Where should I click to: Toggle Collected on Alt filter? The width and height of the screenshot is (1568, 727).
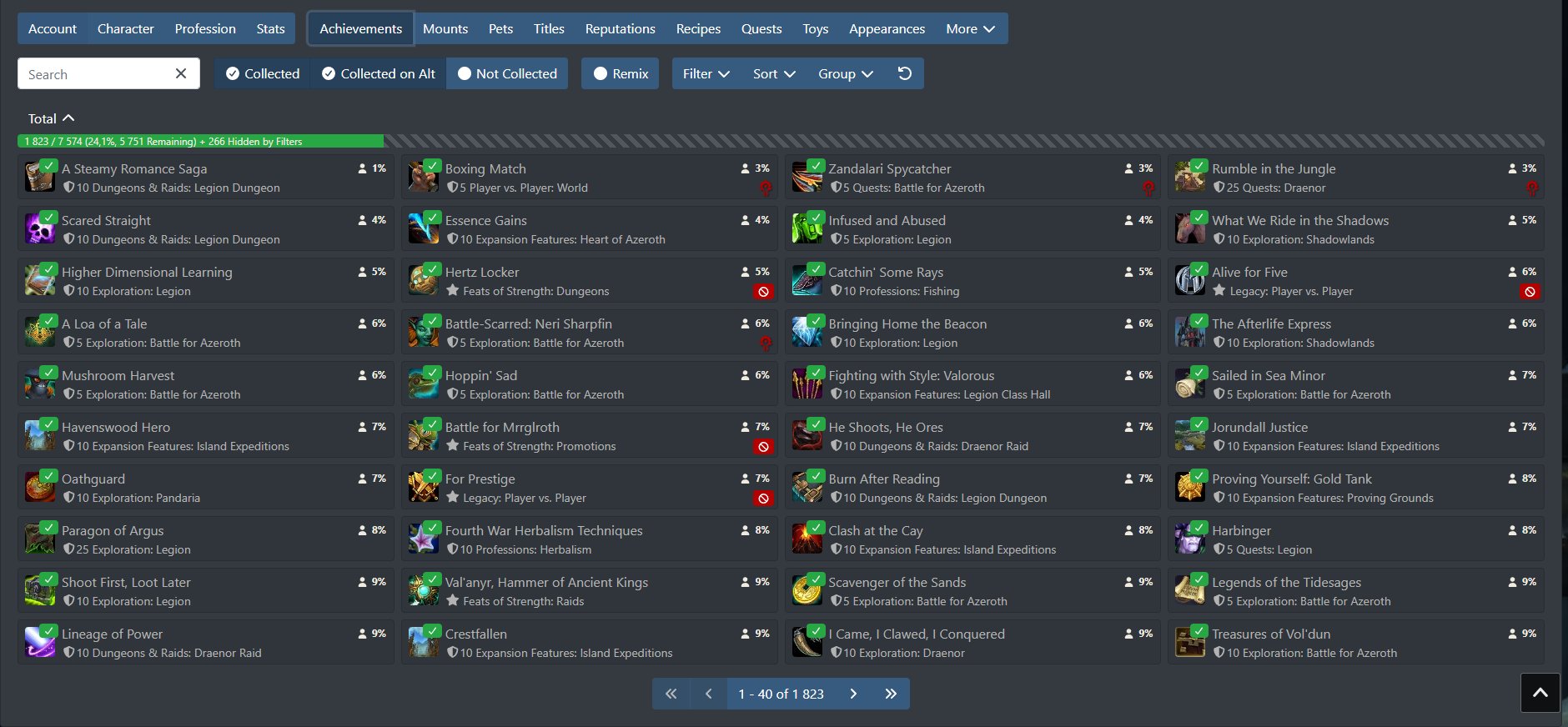click(x=378, y=73)
